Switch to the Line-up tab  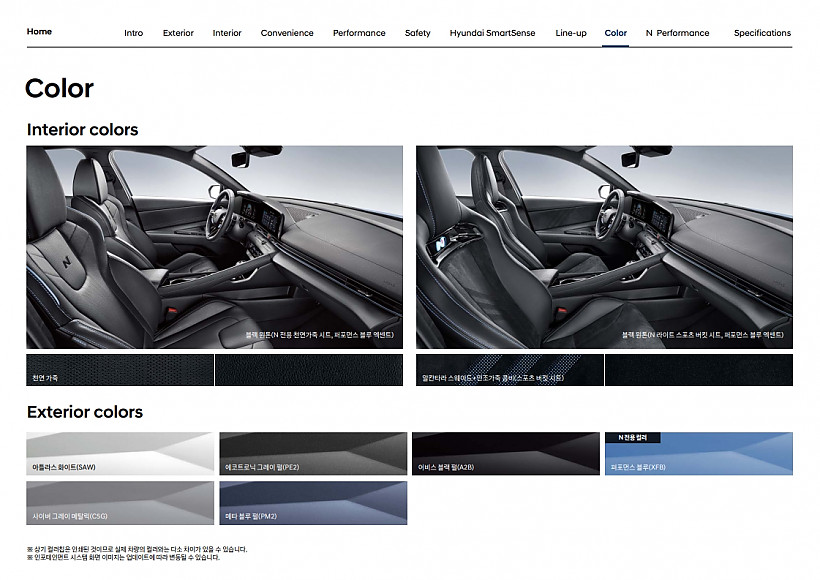click(571, 33)
